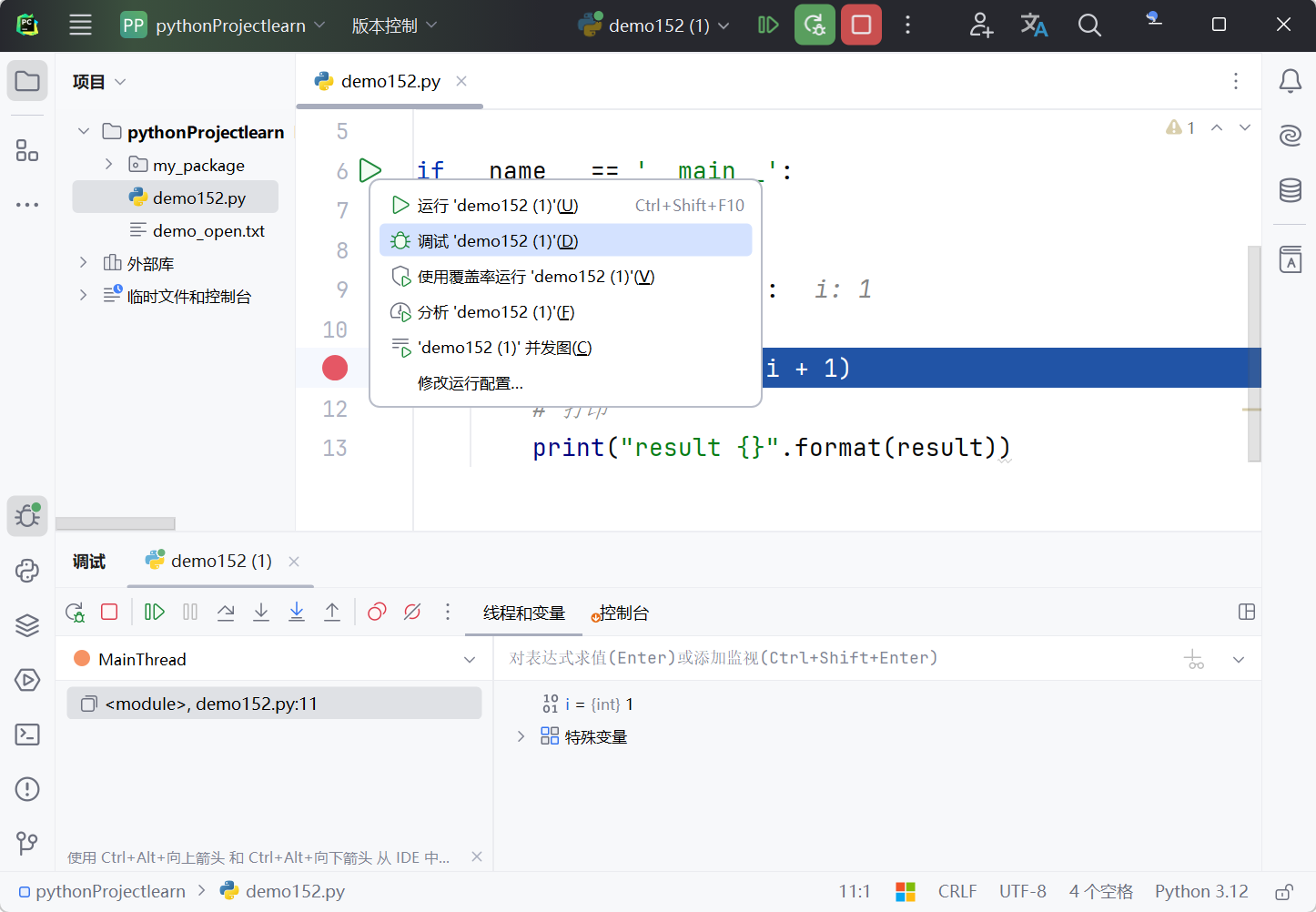Click Step Over in debug toolbar
The image size is (1316, 912).
click(226, 612)
